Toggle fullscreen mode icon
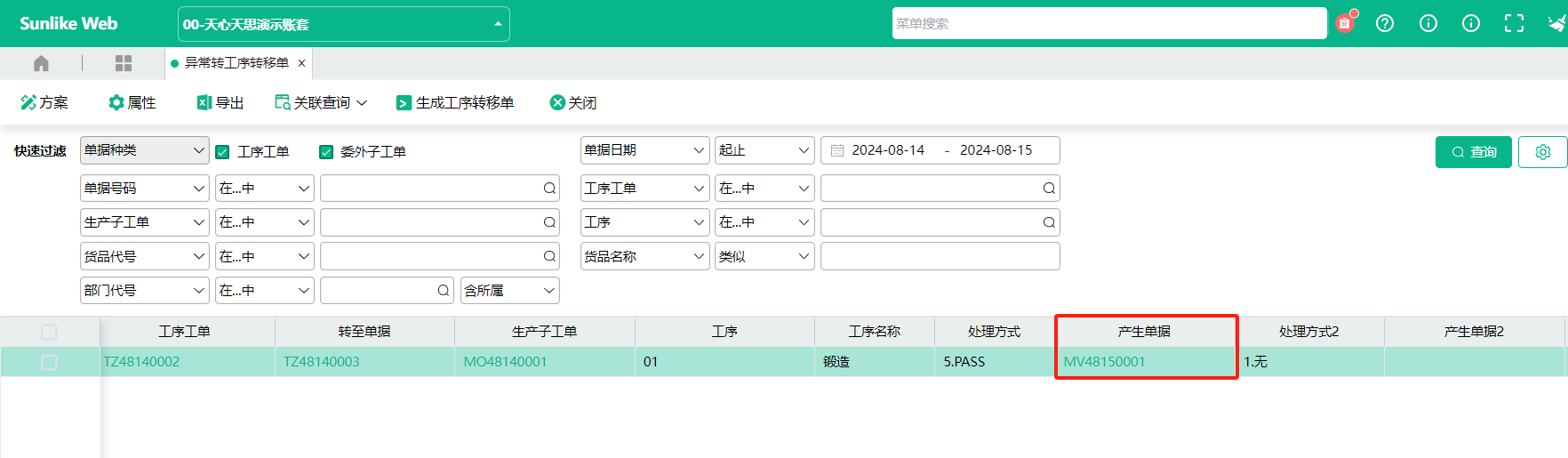Image resolution: width=1568 pixels, height=458 pixels. click(1515, 23)
